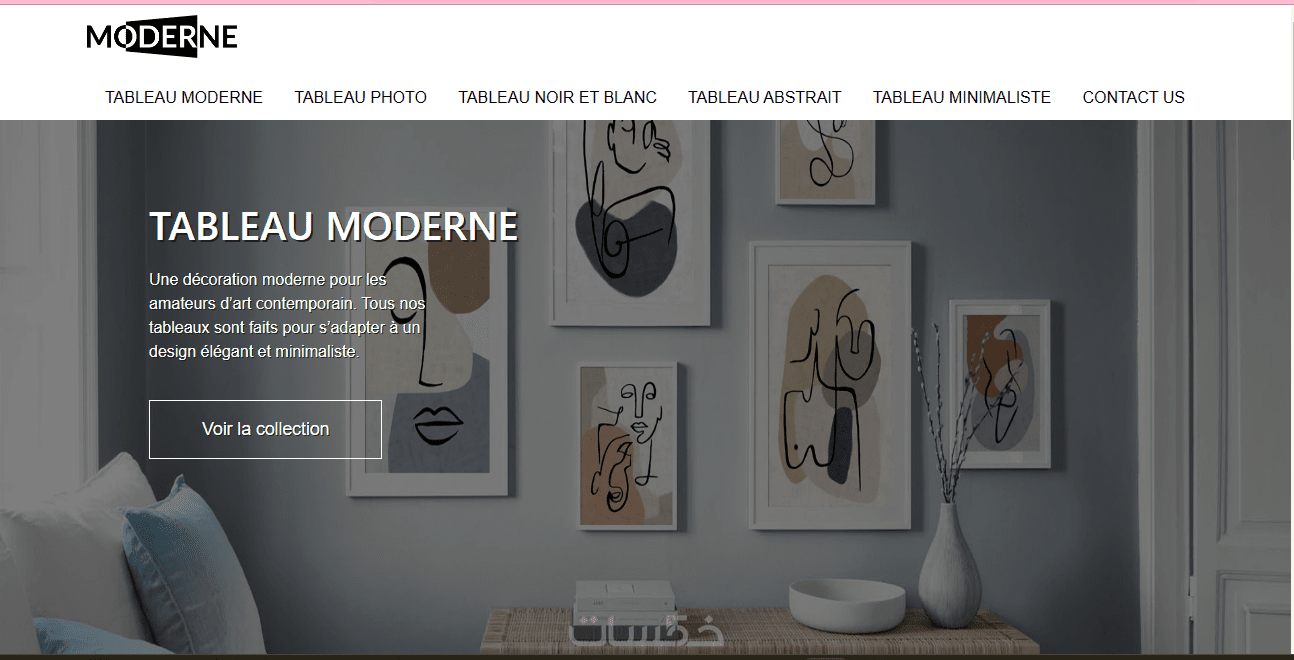Select the framed figure artwork with dark blob
Image resolution: width=1294 pixels, height=660 pixels.
631,220
